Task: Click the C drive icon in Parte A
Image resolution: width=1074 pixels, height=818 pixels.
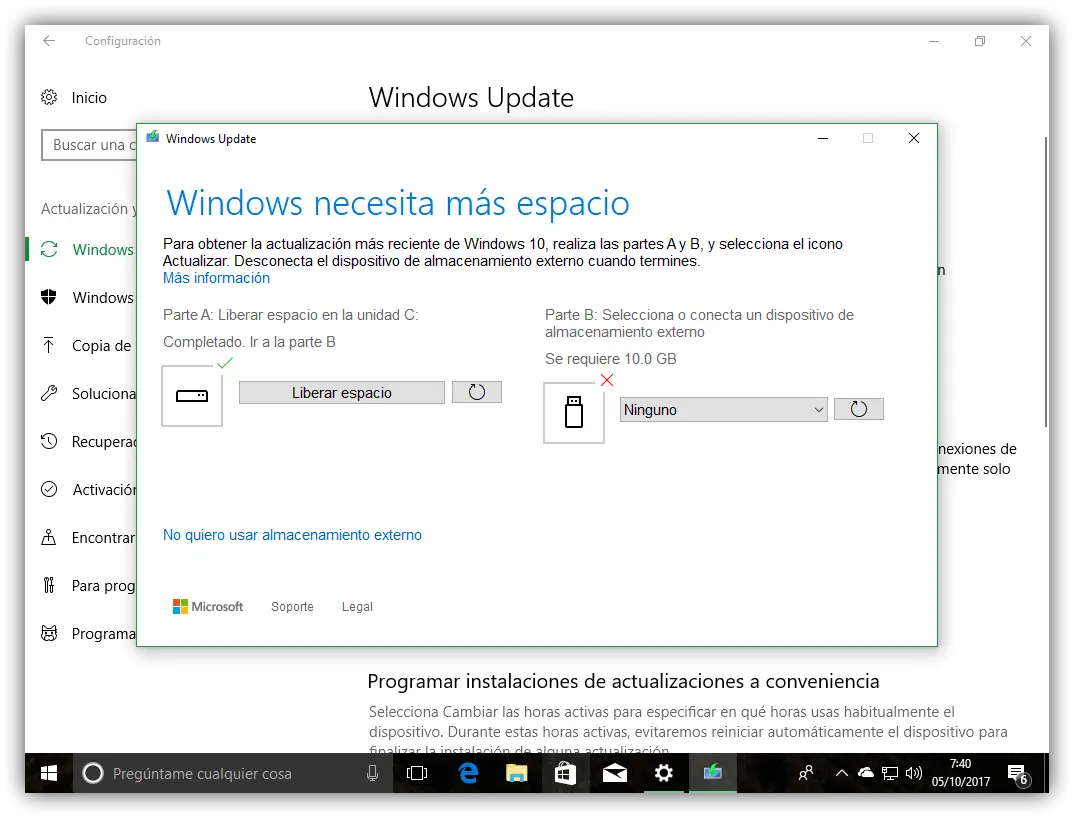Action: 192,396
